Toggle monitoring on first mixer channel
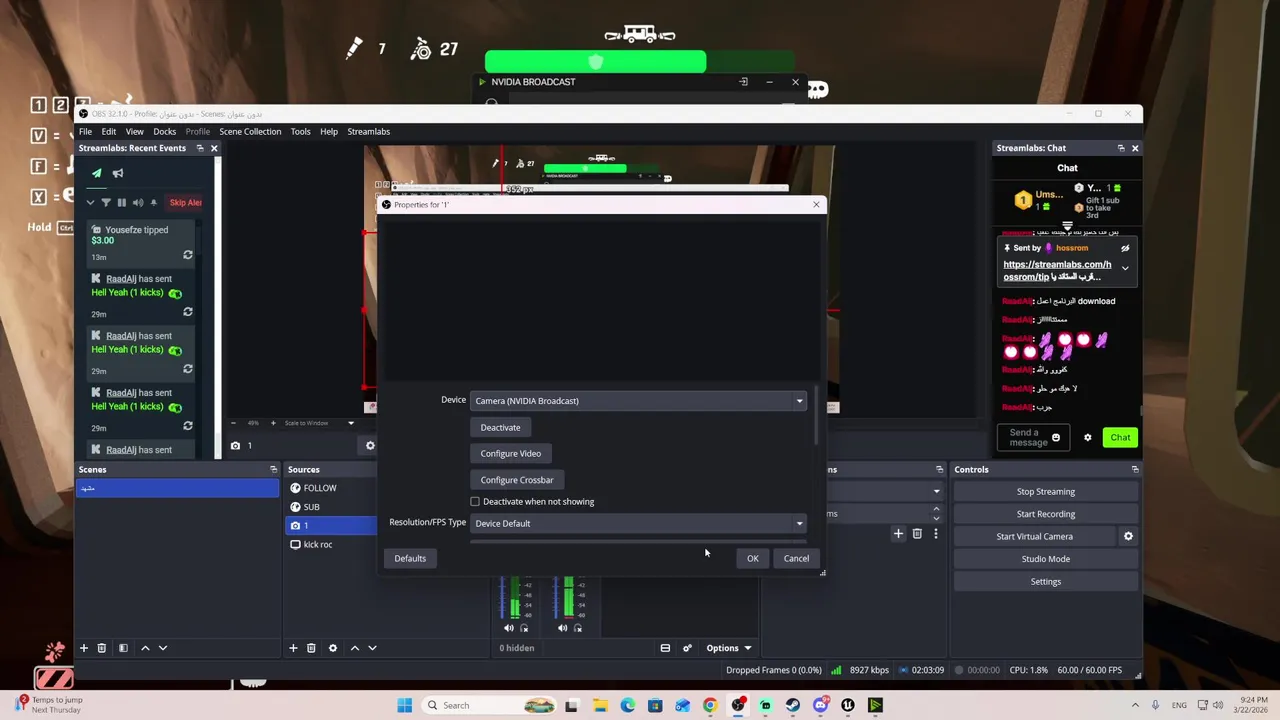The width and height of the screenshot is (1280, 720). 524,628
